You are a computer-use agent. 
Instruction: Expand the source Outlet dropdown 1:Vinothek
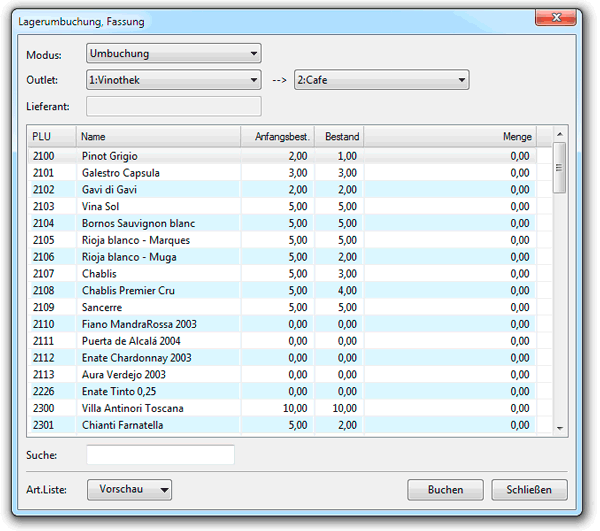click(x=173, y=80)
